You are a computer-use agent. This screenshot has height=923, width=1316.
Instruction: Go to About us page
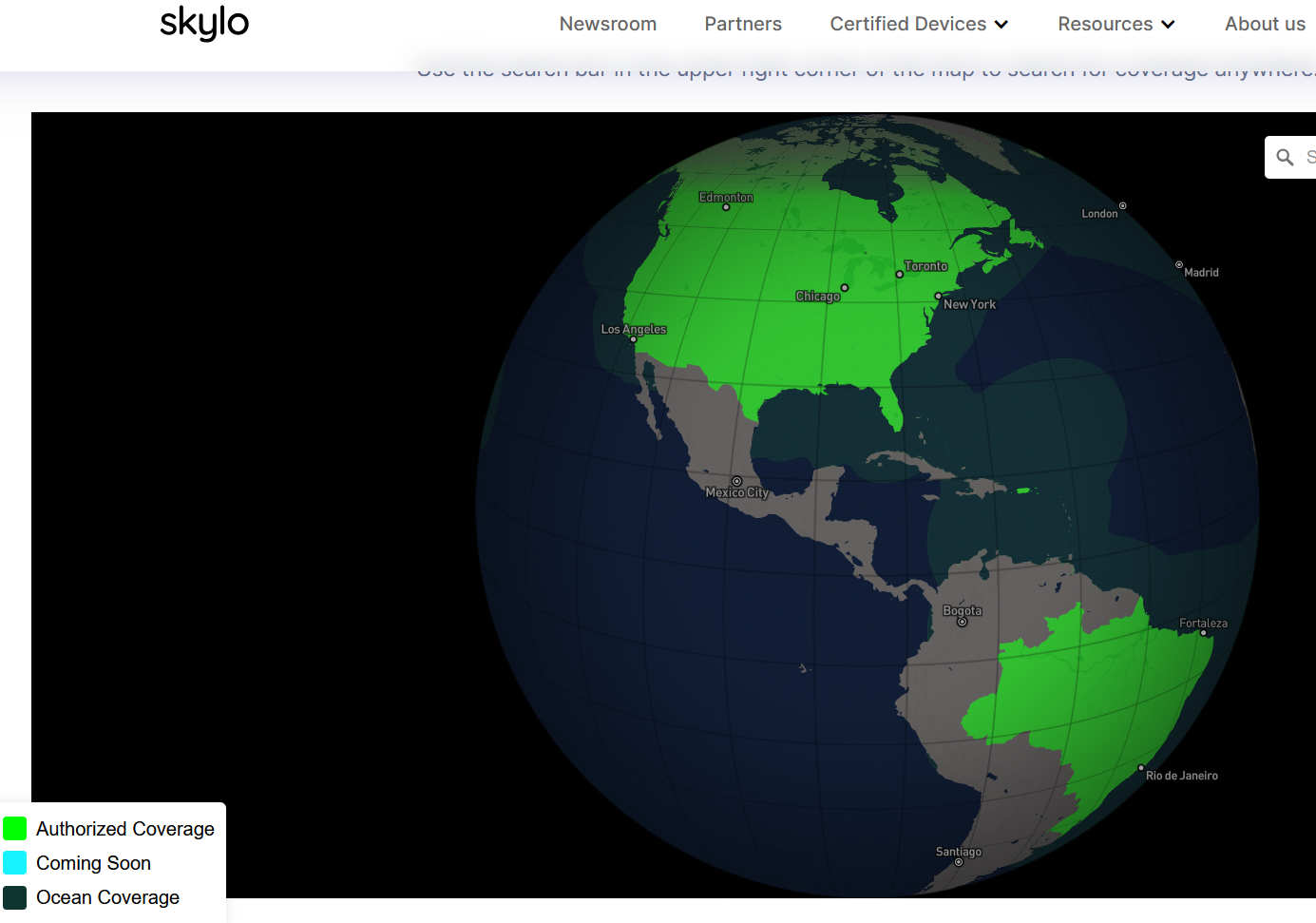(x=1265, y=24)
